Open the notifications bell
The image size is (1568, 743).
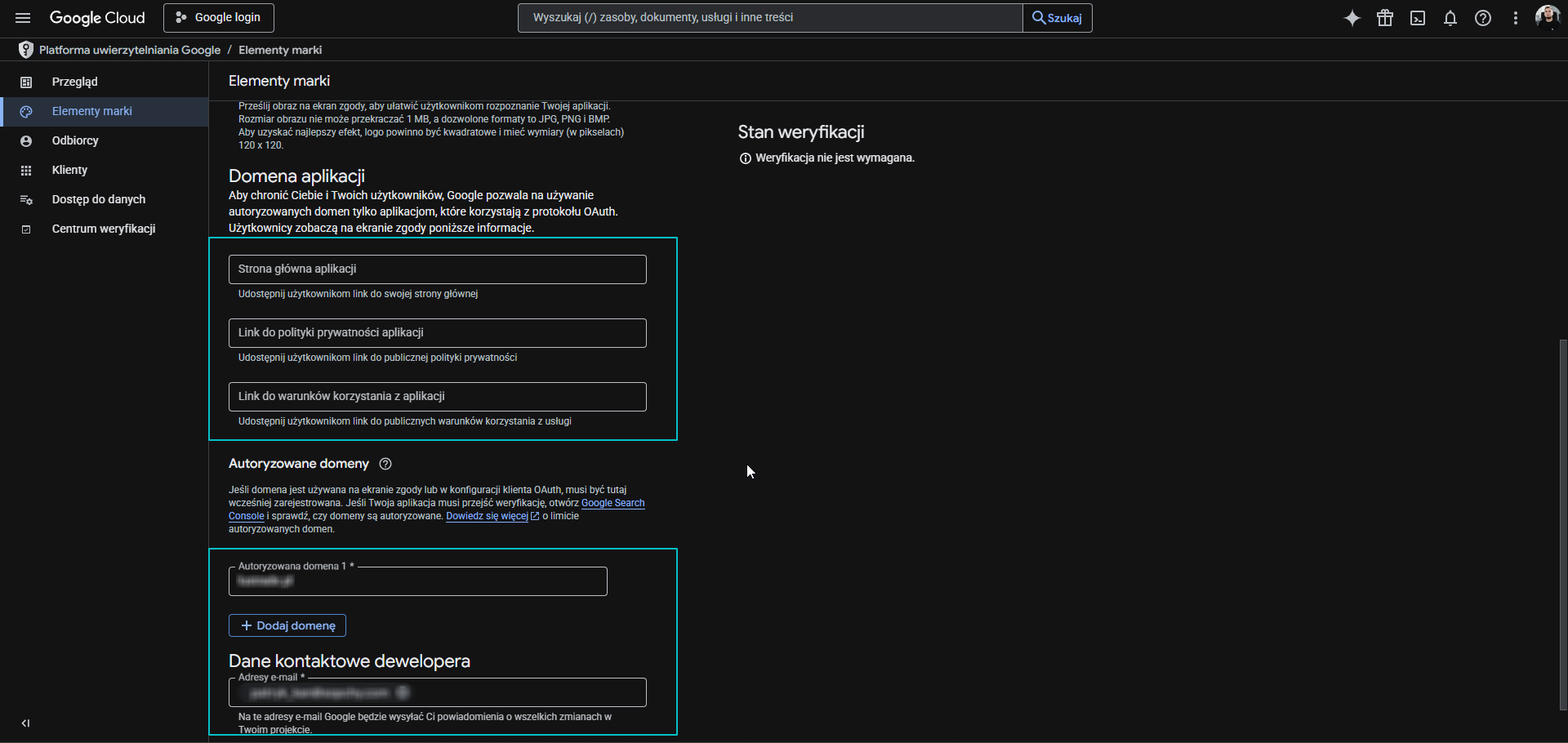coord(1450,18)
